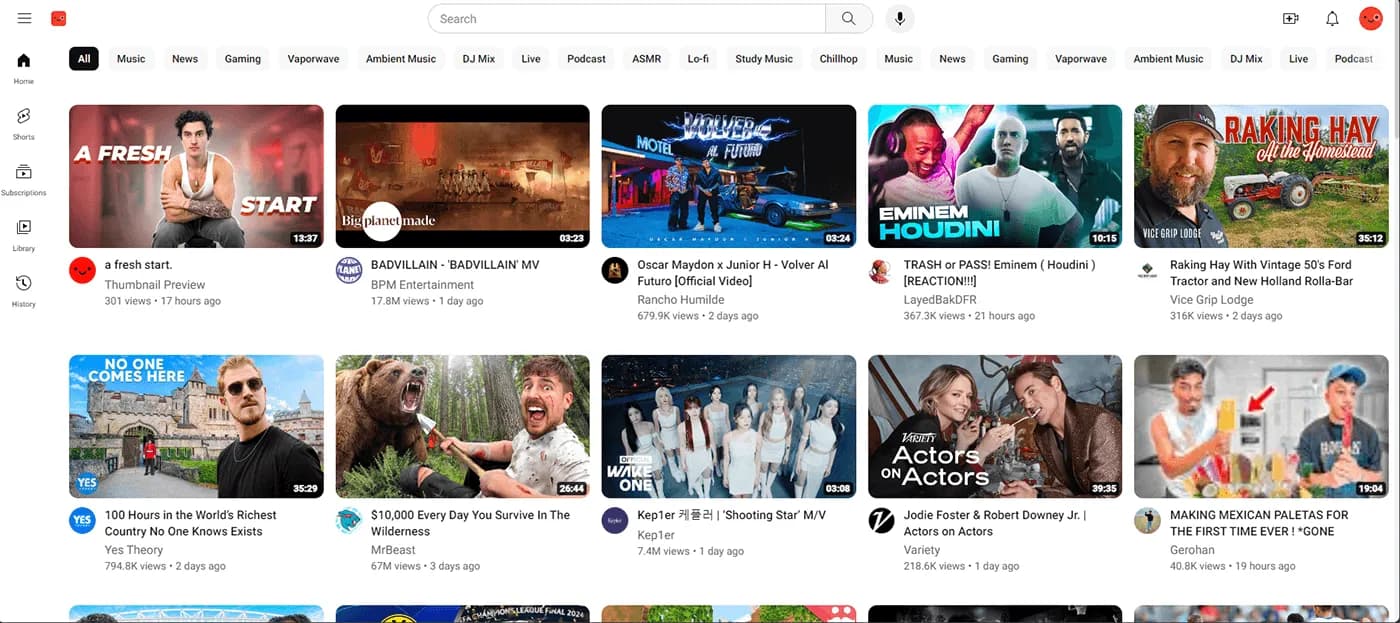The width and height of the screenshot is (1400, 623).
Task: Open Library from the sidebar
Action: tap(24, 235)
